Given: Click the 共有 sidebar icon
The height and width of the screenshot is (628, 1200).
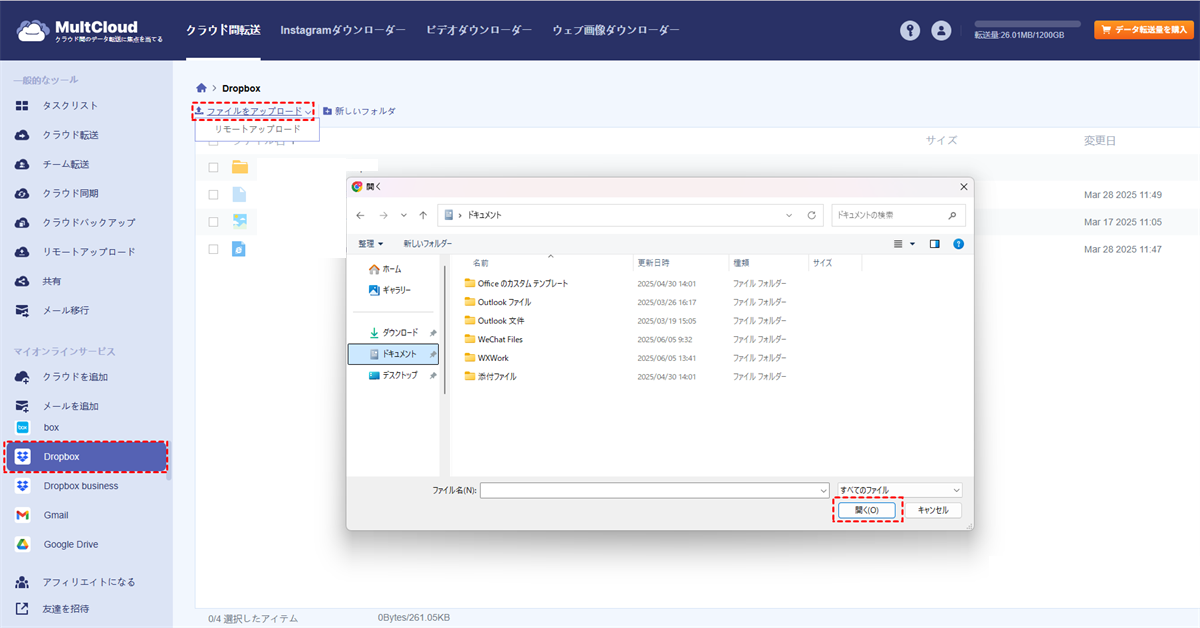Looking at the screenshot, I should click(x=22, y=281).
